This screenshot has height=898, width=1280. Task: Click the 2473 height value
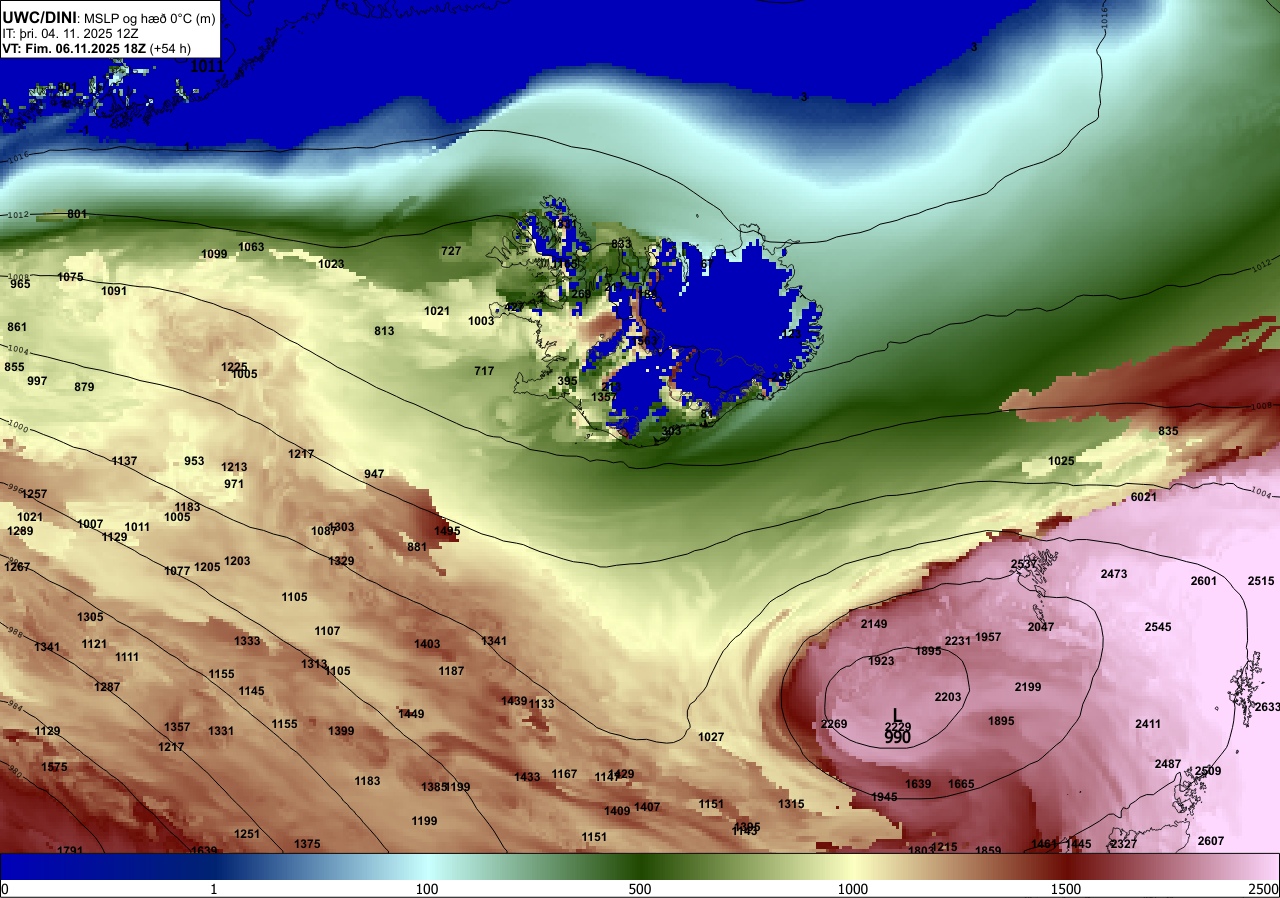[1114, 574]
